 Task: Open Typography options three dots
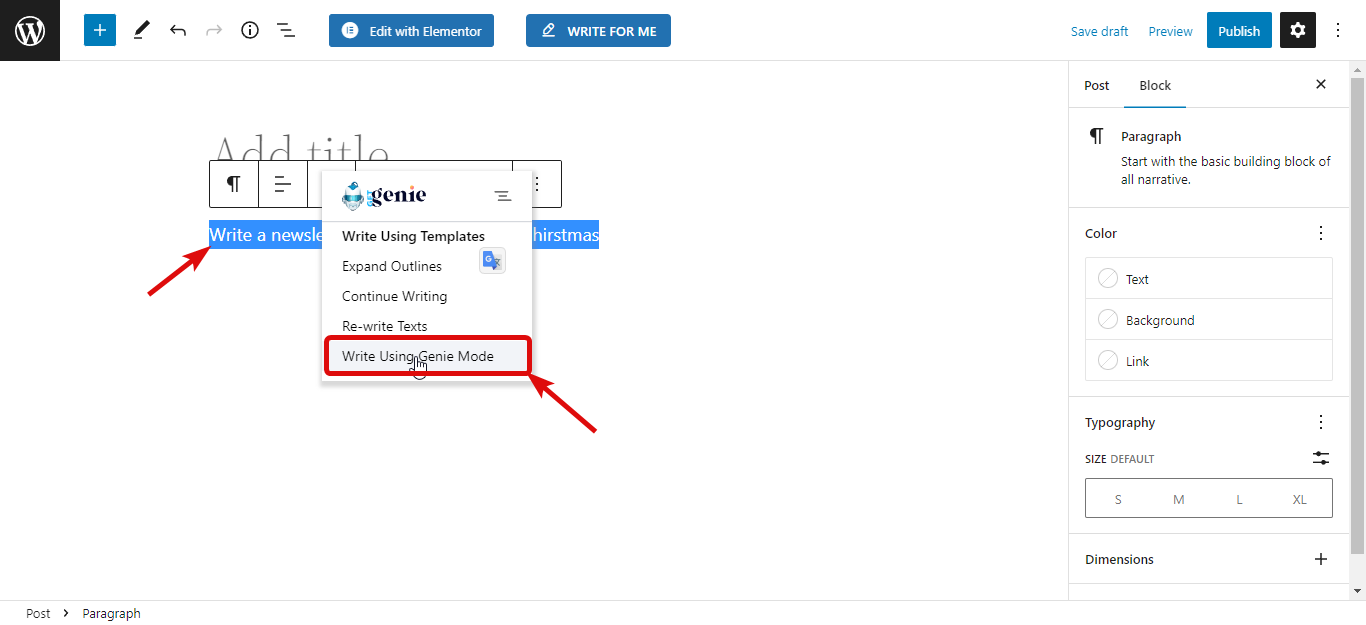click(1321, 422)
